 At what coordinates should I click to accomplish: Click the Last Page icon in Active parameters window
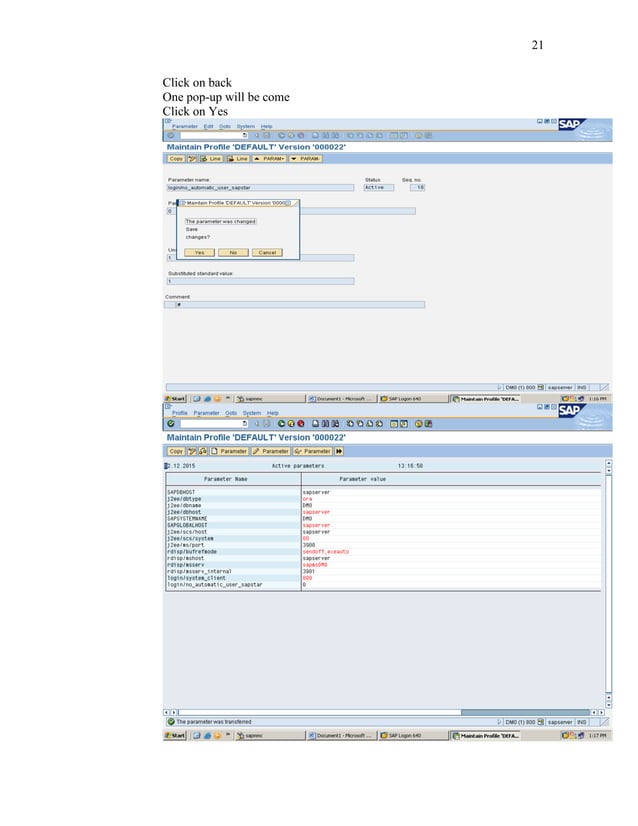coord(379,424)
